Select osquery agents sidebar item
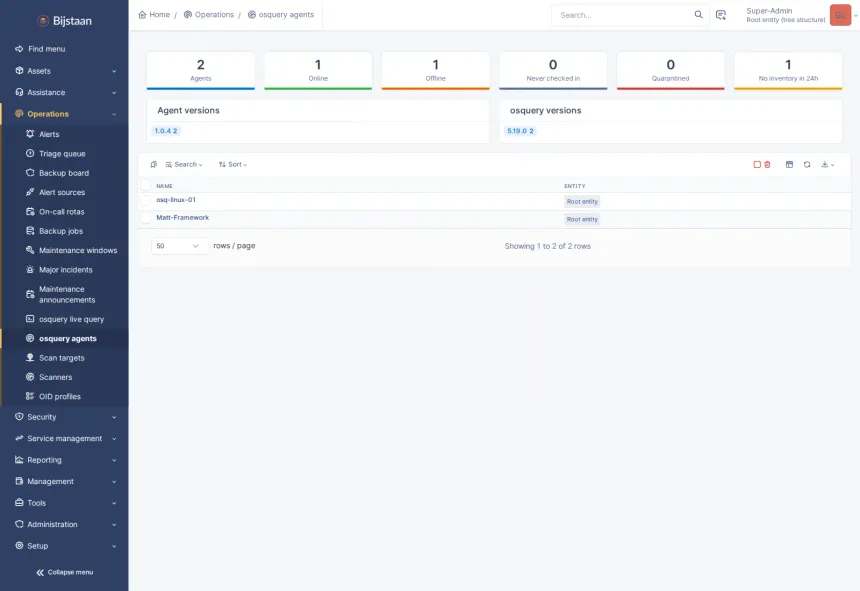The height and width of the screenshot is (591, 860). point(64,338)
